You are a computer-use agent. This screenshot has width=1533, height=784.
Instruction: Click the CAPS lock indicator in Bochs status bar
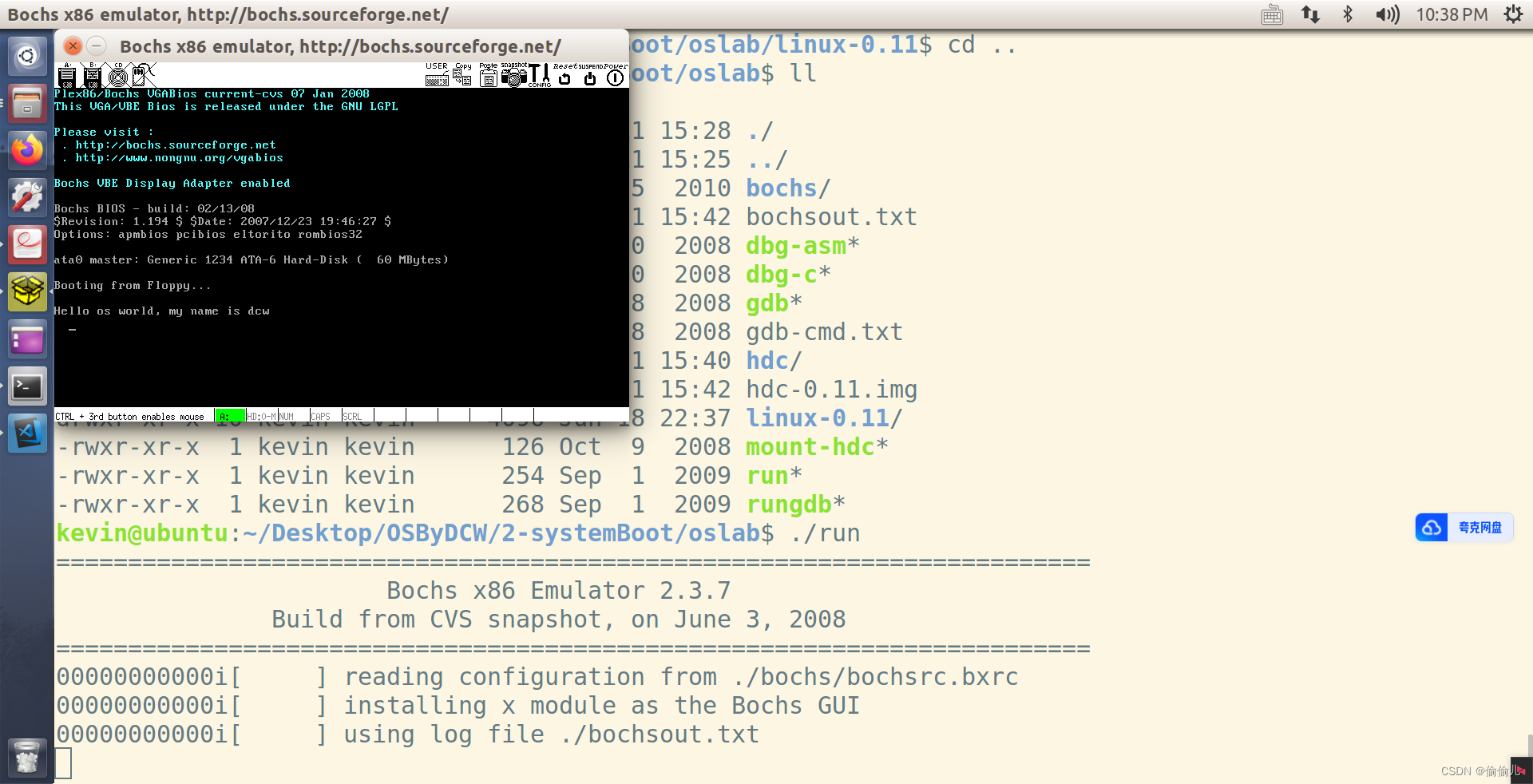point(320,416)
